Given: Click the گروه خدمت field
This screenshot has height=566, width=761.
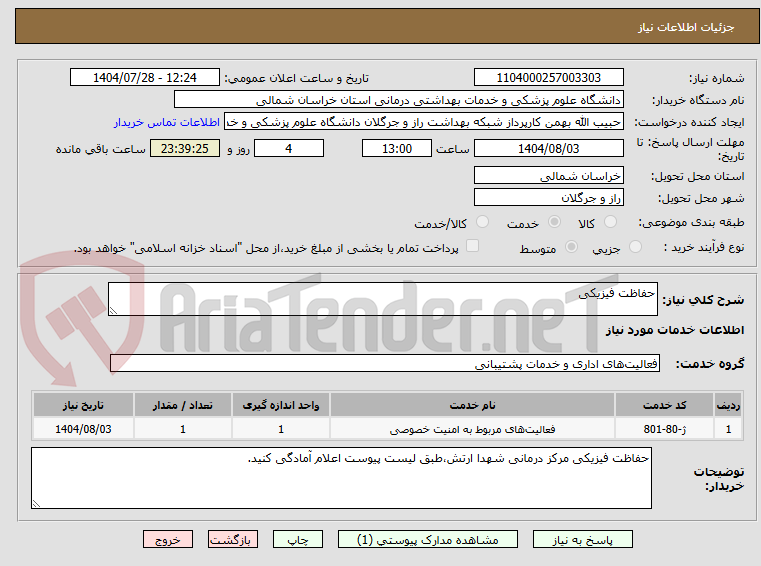Looking at the screenshot, I should click(x=385, y=364).
